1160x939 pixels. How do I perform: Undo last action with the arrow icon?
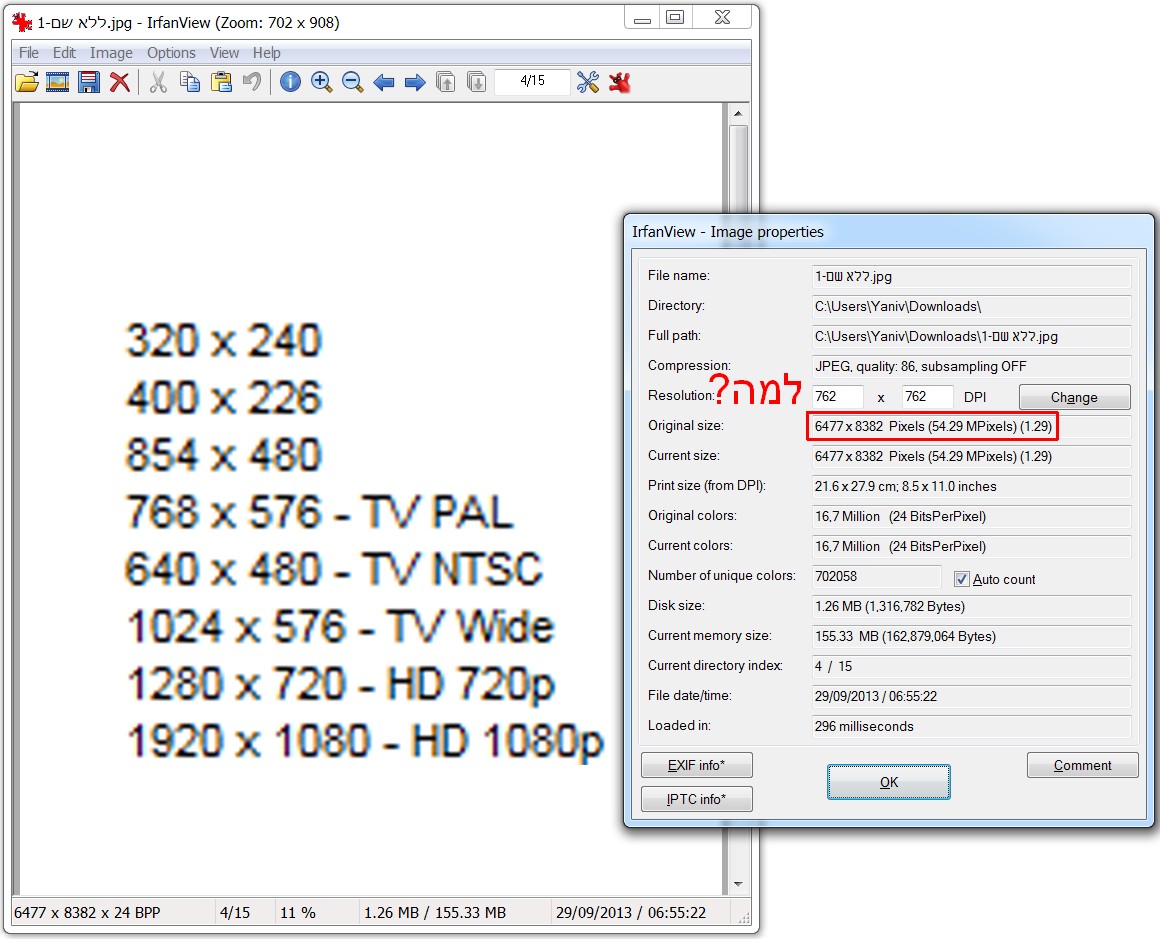pos(252,82)
